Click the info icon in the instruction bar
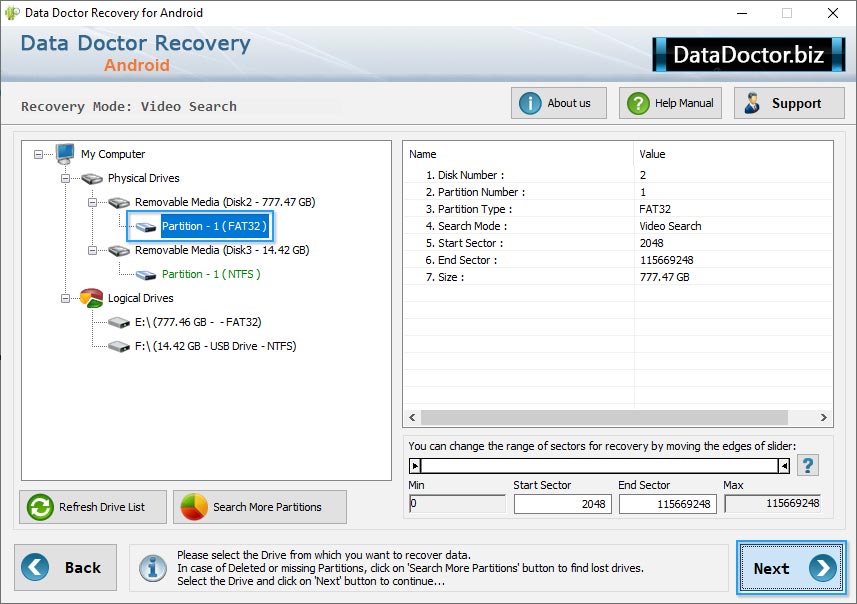 pyautogui.click(x=153, y=567)
